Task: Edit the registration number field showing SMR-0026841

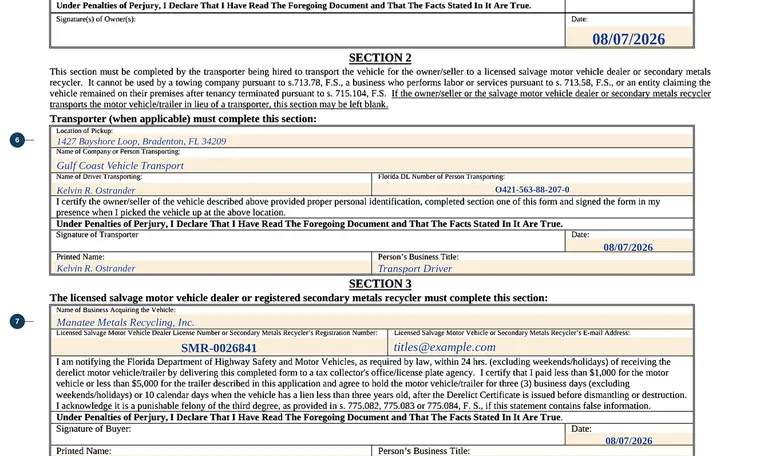Action: [x=219, y=346]
